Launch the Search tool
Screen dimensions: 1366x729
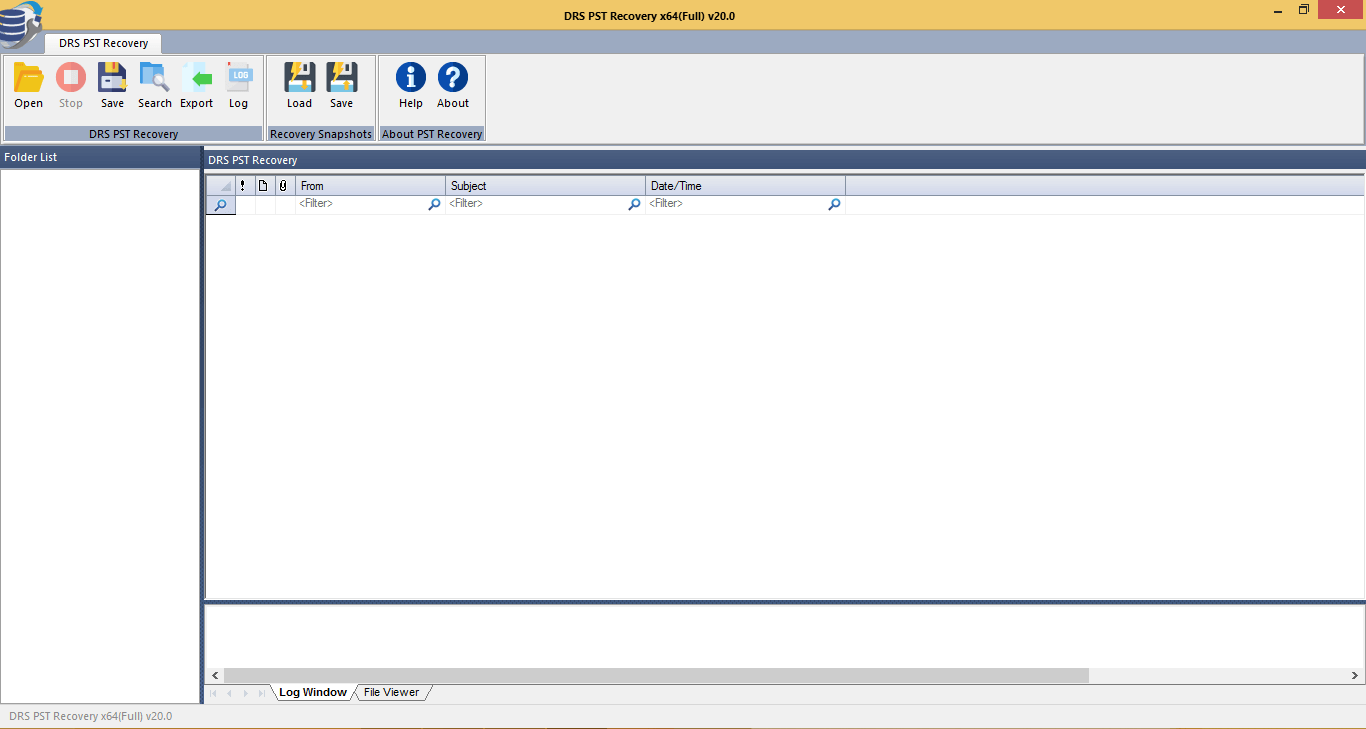tap(154, 86)
